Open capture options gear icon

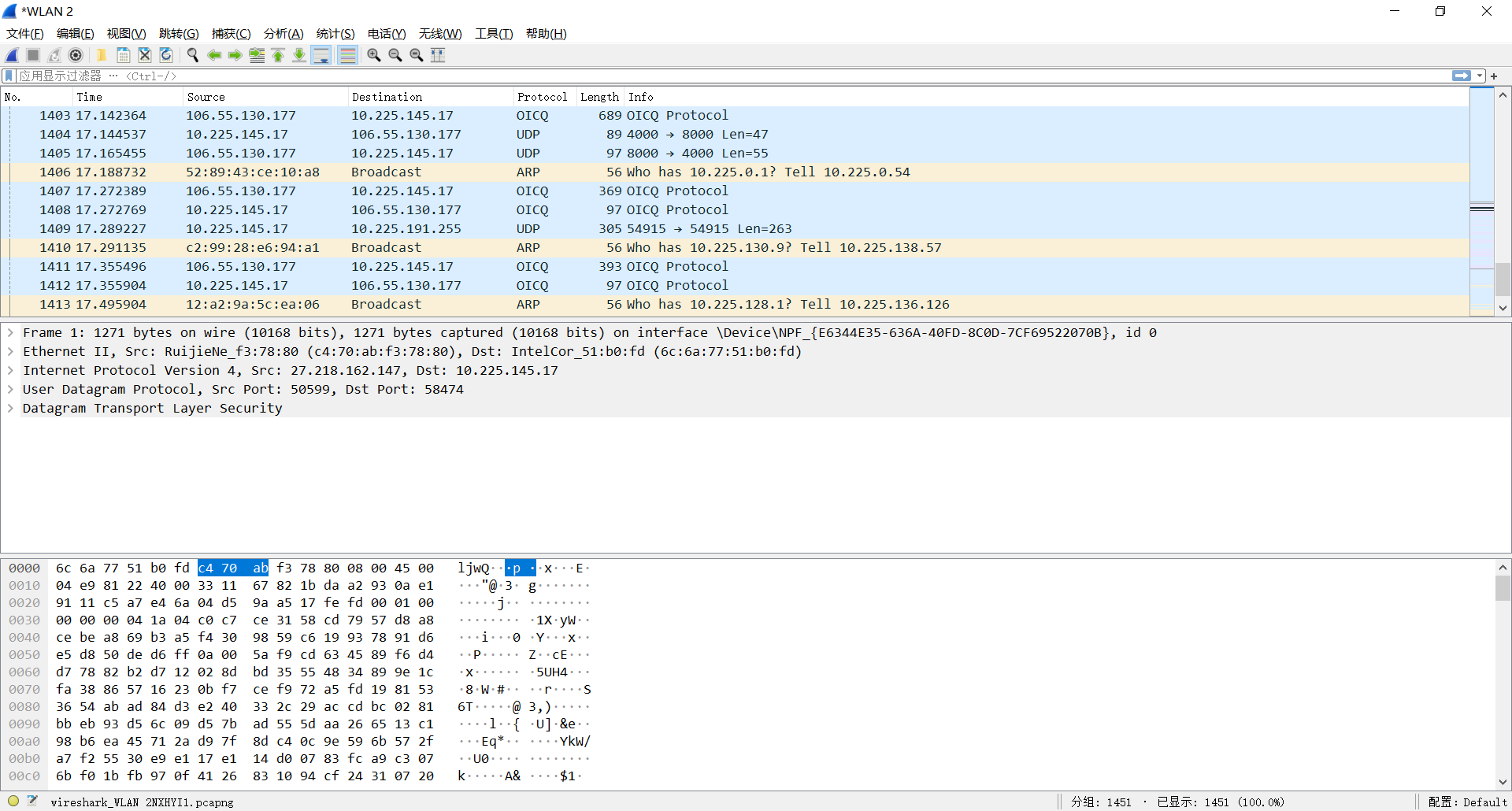click(76, 55)
